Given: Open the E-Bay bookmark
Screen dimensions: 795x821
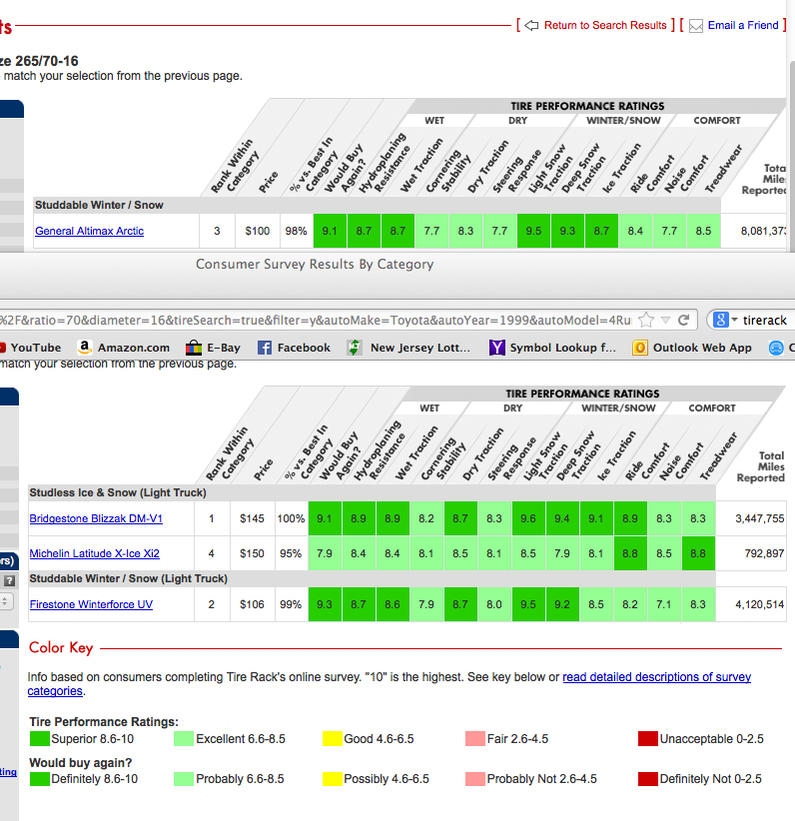Looking at the screenshot, I should pyautogui.click(x=213, y=348).
